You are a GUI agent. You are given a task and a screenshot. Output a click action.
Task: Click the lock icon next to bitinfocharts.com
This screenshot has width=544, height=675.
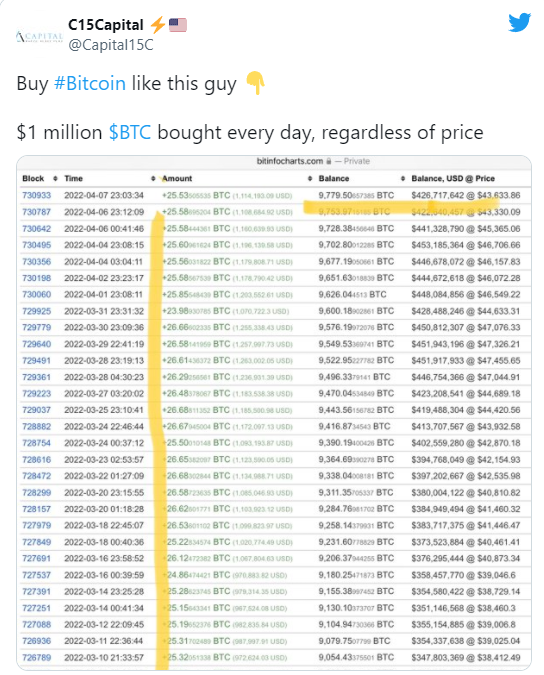click(329, 161)
